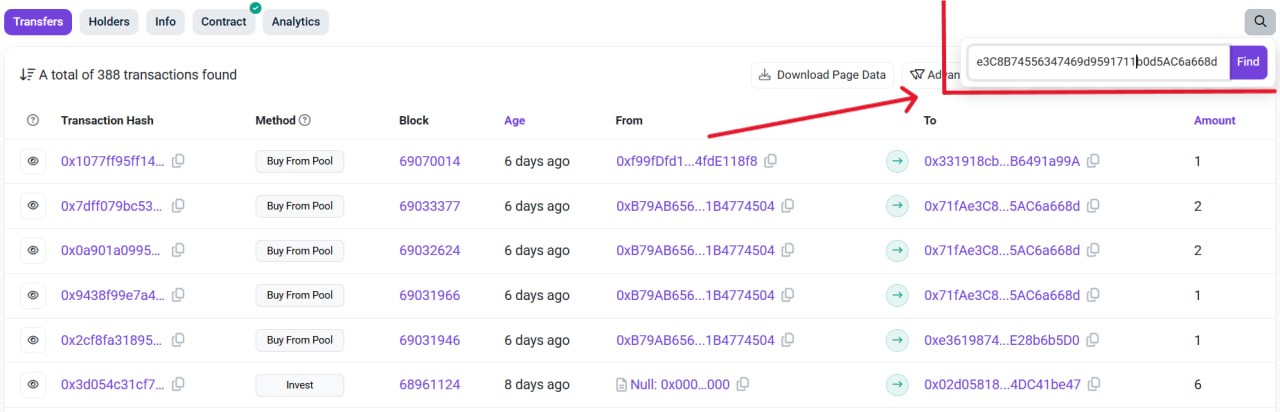Viewport: 1280px width, 412px height.
Task: Open the Null: 0x000...000 address link
Action: (x=680, y=384)
